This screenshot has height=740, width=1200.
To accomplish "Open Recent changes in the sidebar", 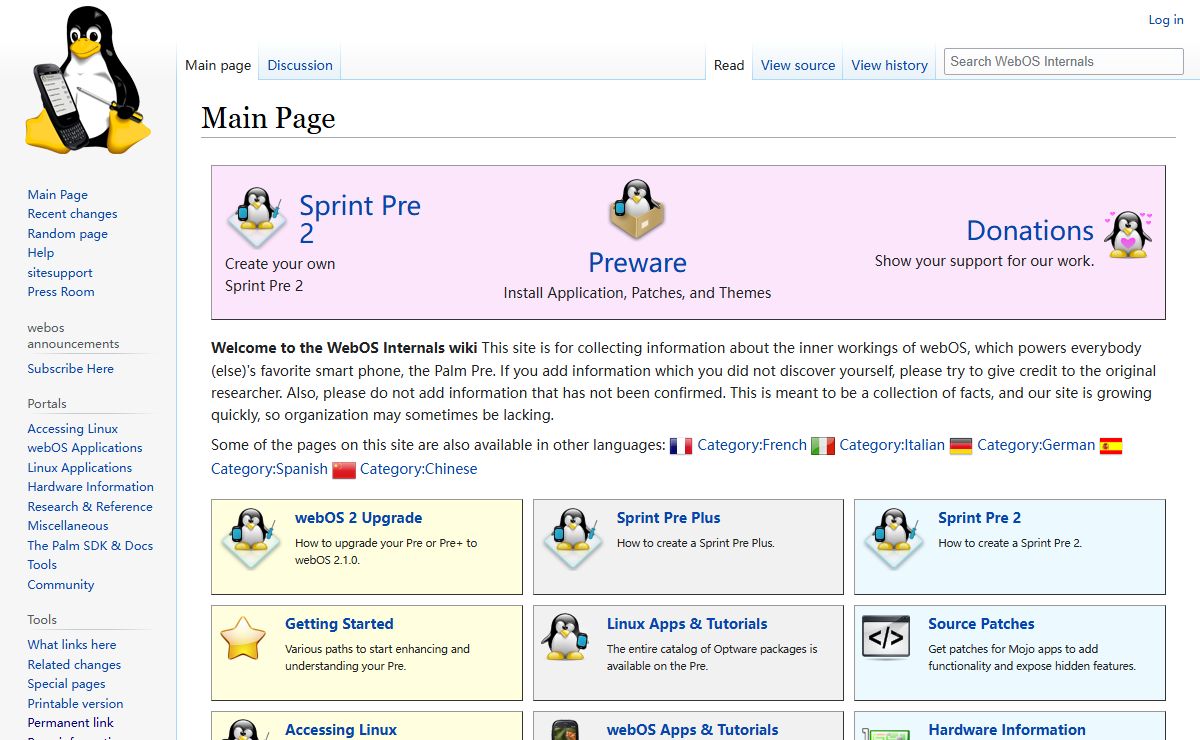I will coord(73,214).
